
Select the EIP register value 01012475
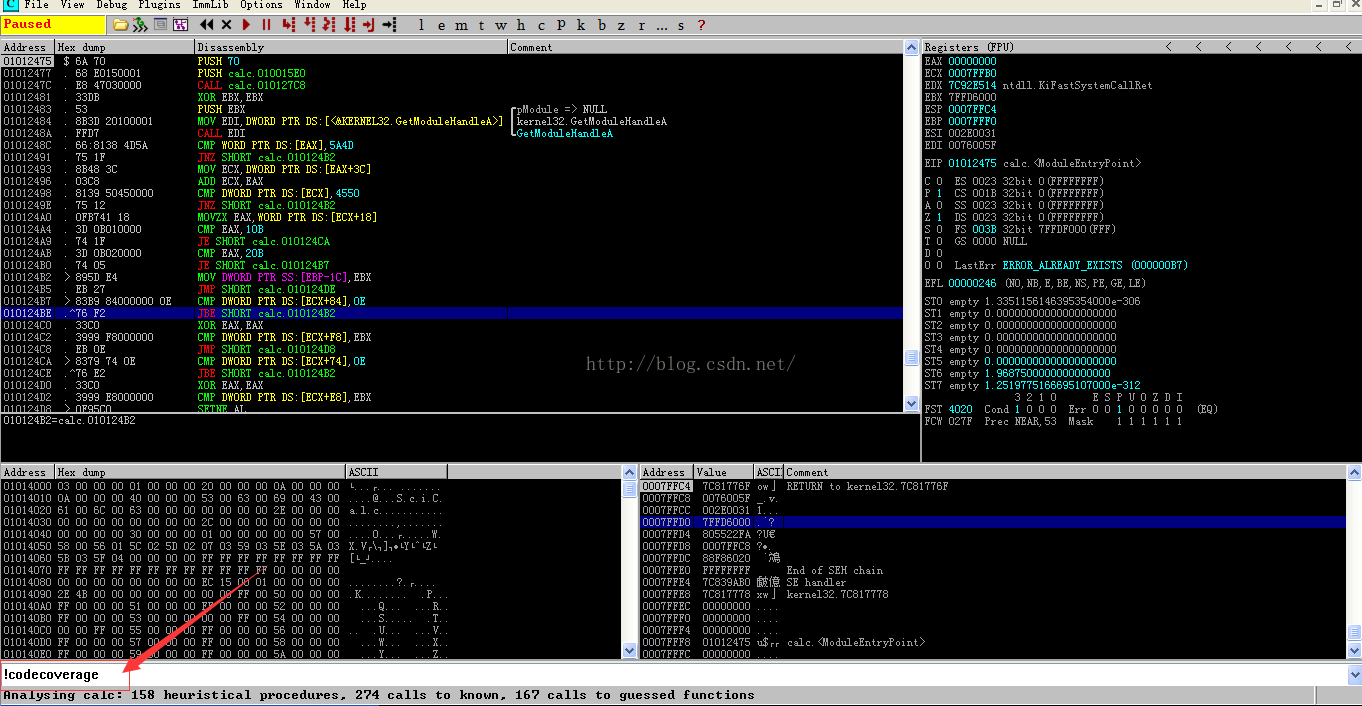pyautogui.click(x=972, y=163)
